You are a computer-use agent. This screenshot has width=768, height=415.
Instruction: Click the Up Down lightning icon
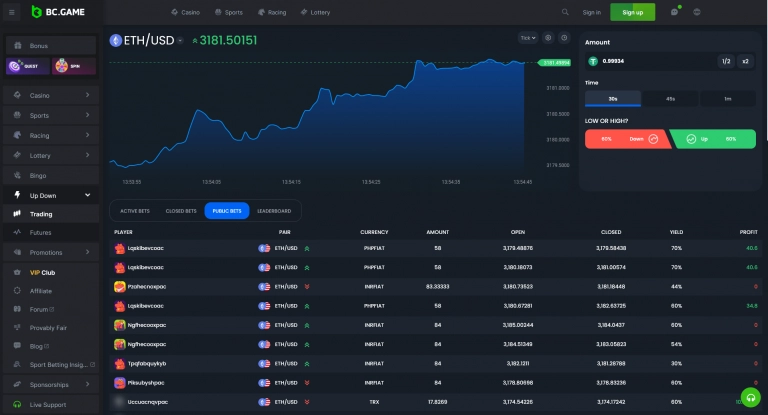(x=17, y=195)
